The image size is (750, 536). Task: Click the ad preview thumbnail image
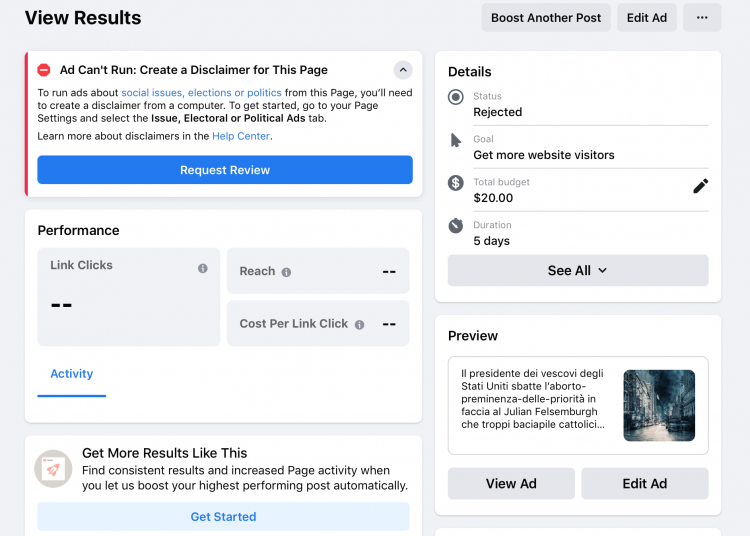tap(659, 406)
